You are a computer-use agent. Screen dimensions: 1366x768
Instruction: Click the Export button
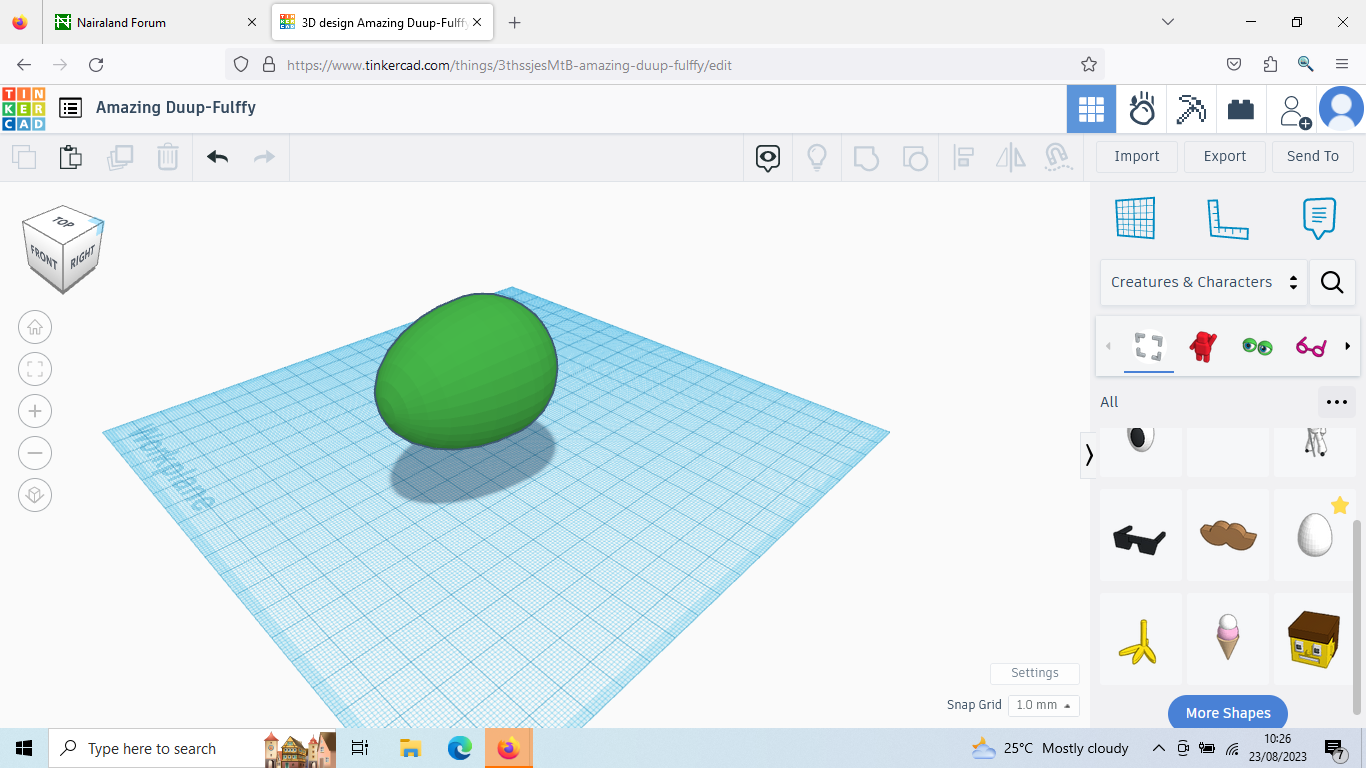coord(1224,156)
